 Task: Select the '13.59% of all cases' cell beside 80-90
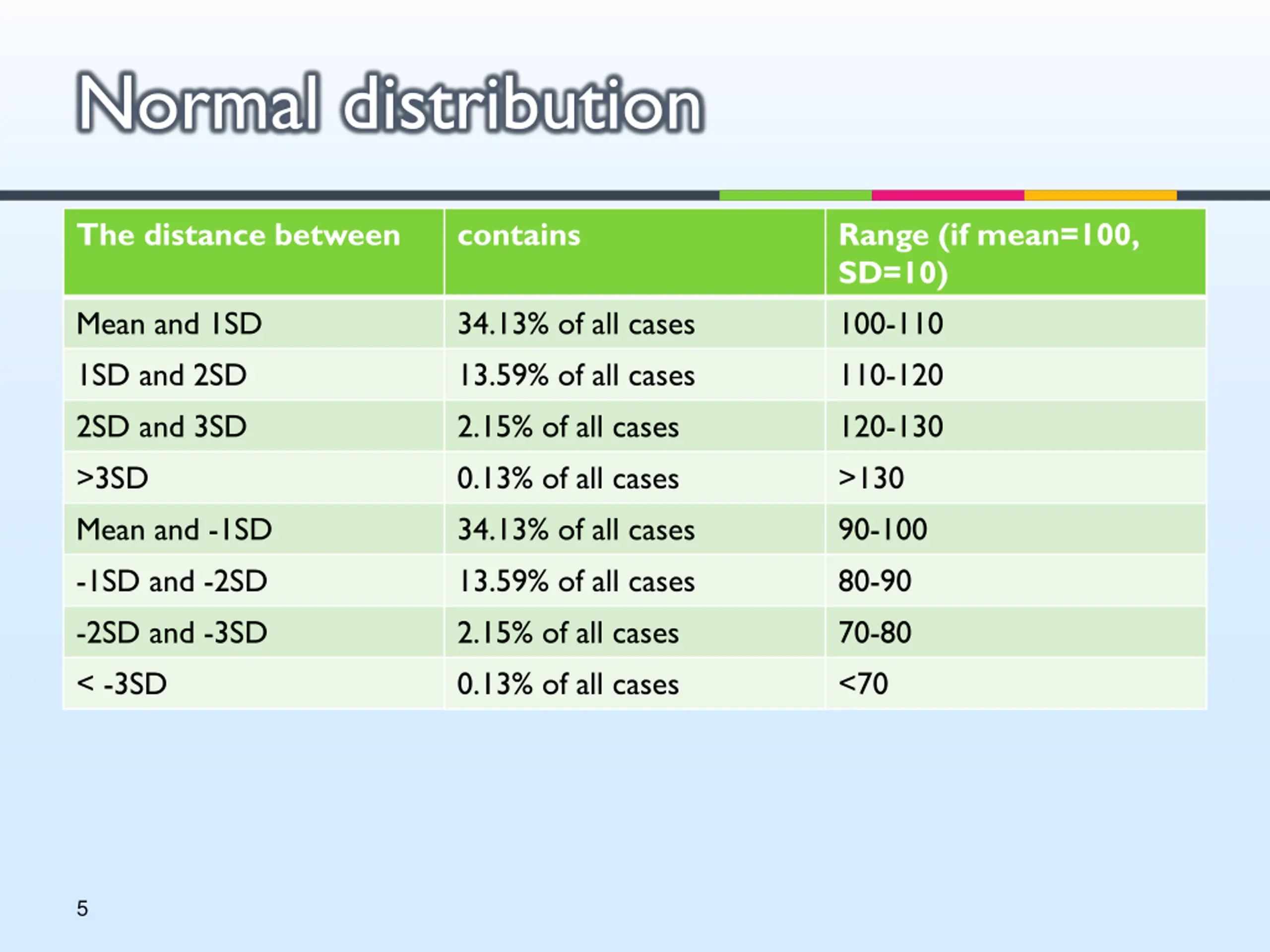pos(635,581)
